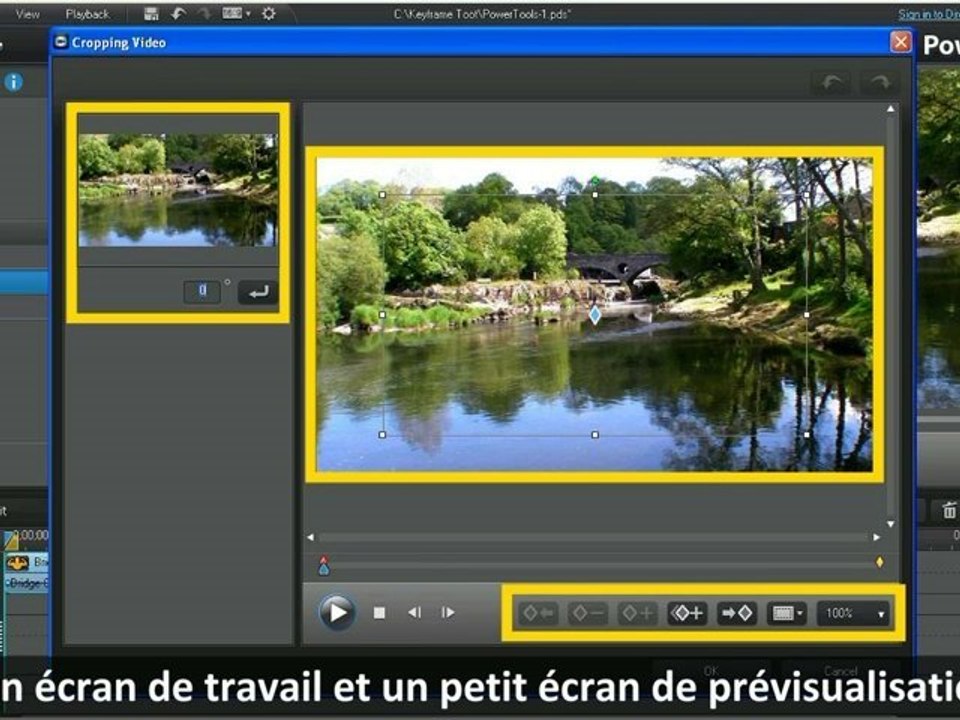Stop the crop preview playback
Screen dimensions: 960x720
(380, 613)
